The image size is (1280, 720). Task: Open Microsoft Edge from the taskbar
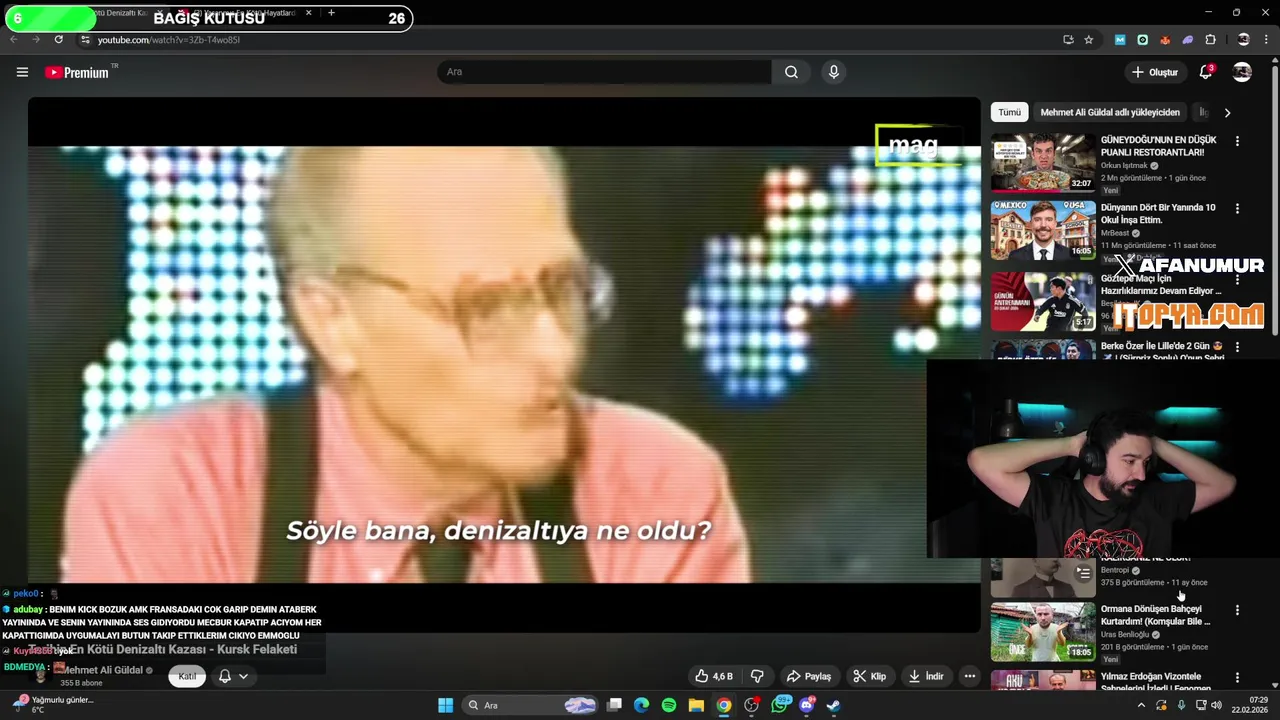coord(641,705)
